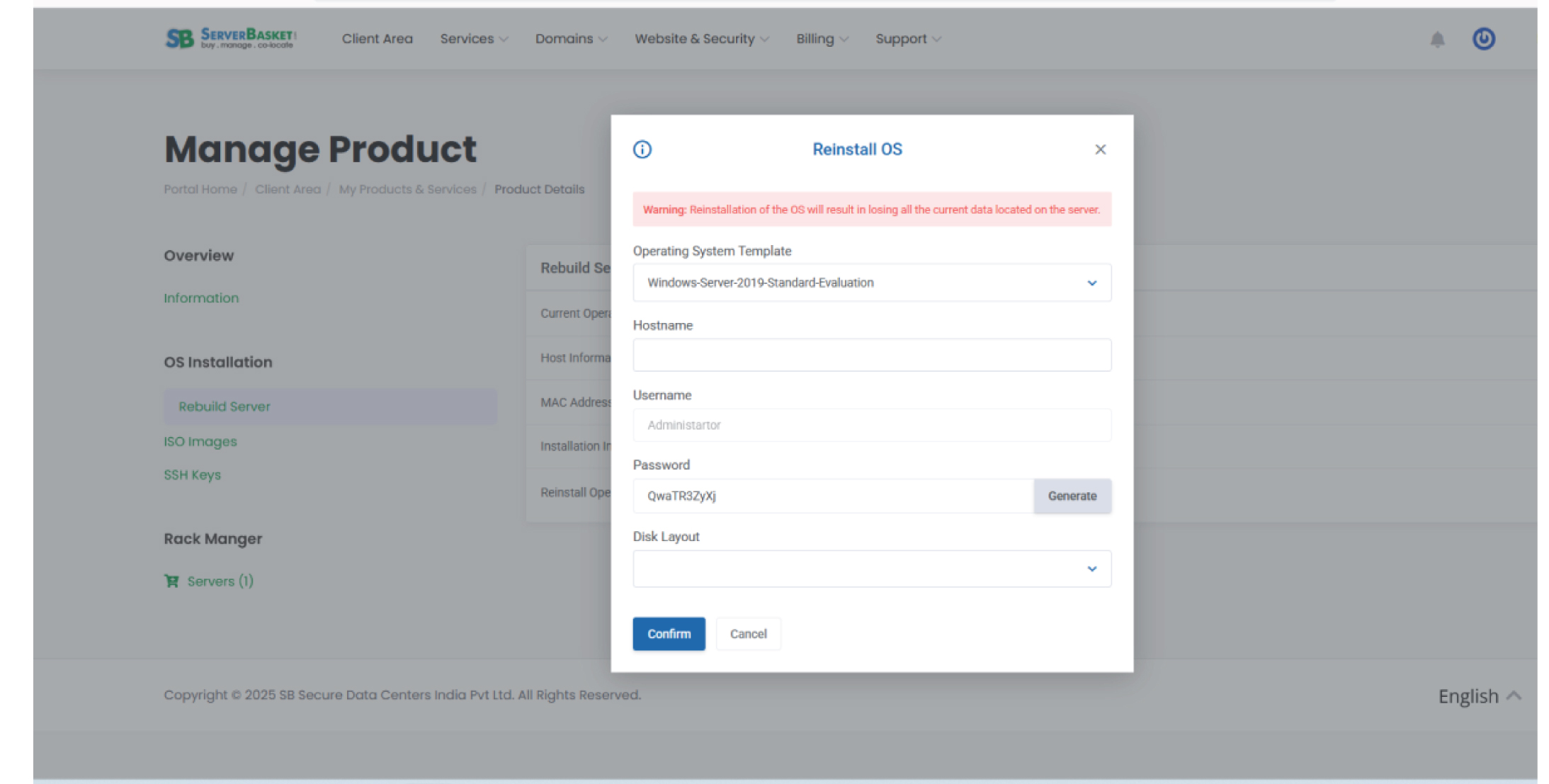The height and width of the screenshot is (784, 1549).
Task: Open notifications via the bell icon
Action: tap(1438, 39)
